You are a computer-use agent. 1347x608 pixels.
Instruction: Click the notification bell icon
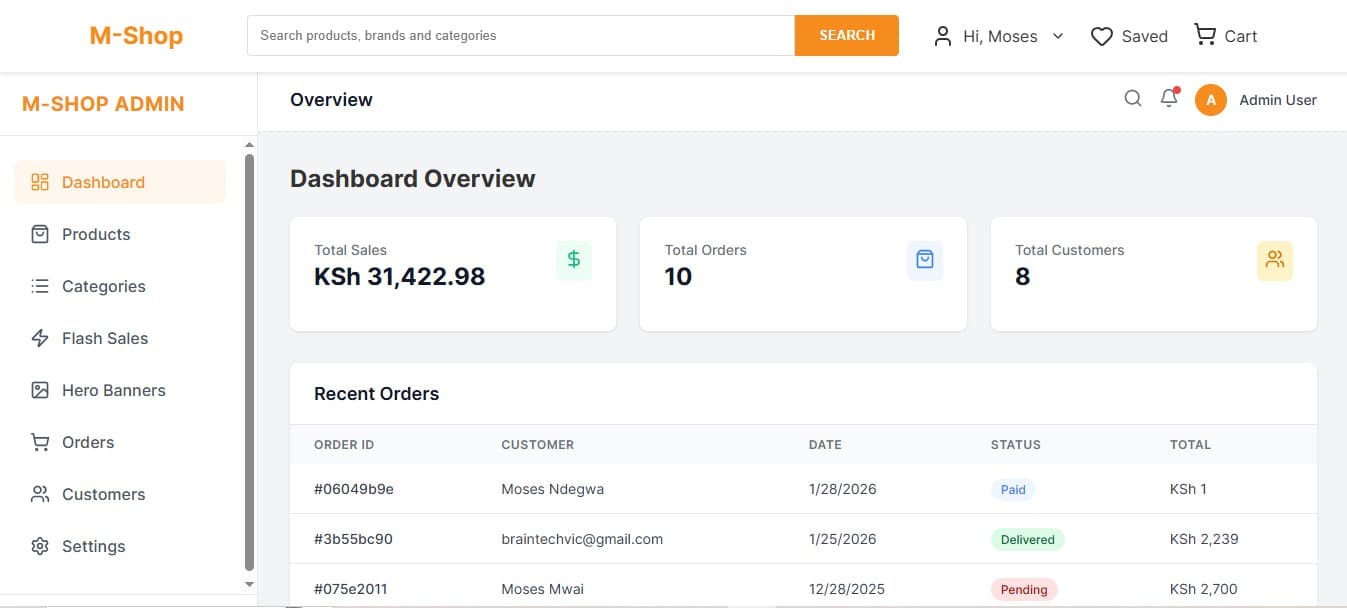click(x=1169, y=98)
